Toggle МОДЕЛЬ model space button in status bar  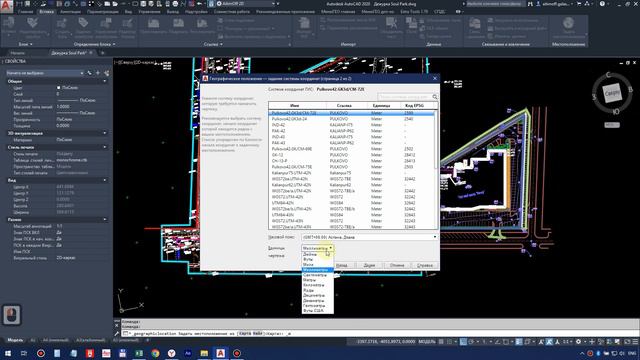[x=427, y=342]
